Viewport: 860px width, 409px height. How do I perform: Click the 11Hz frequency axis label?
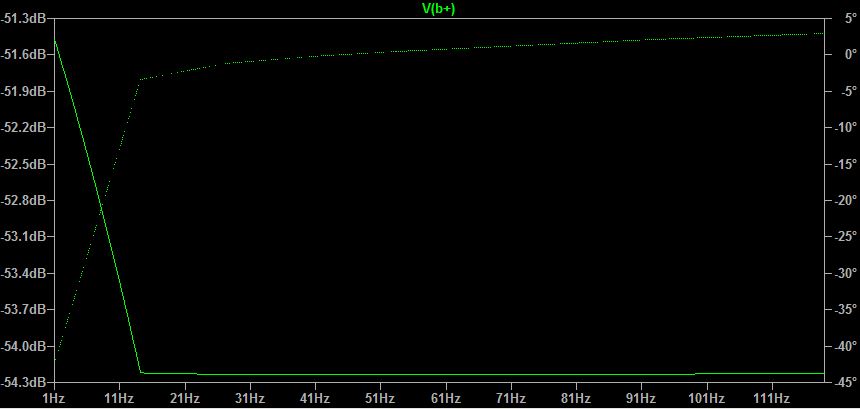tap(119, 397)
